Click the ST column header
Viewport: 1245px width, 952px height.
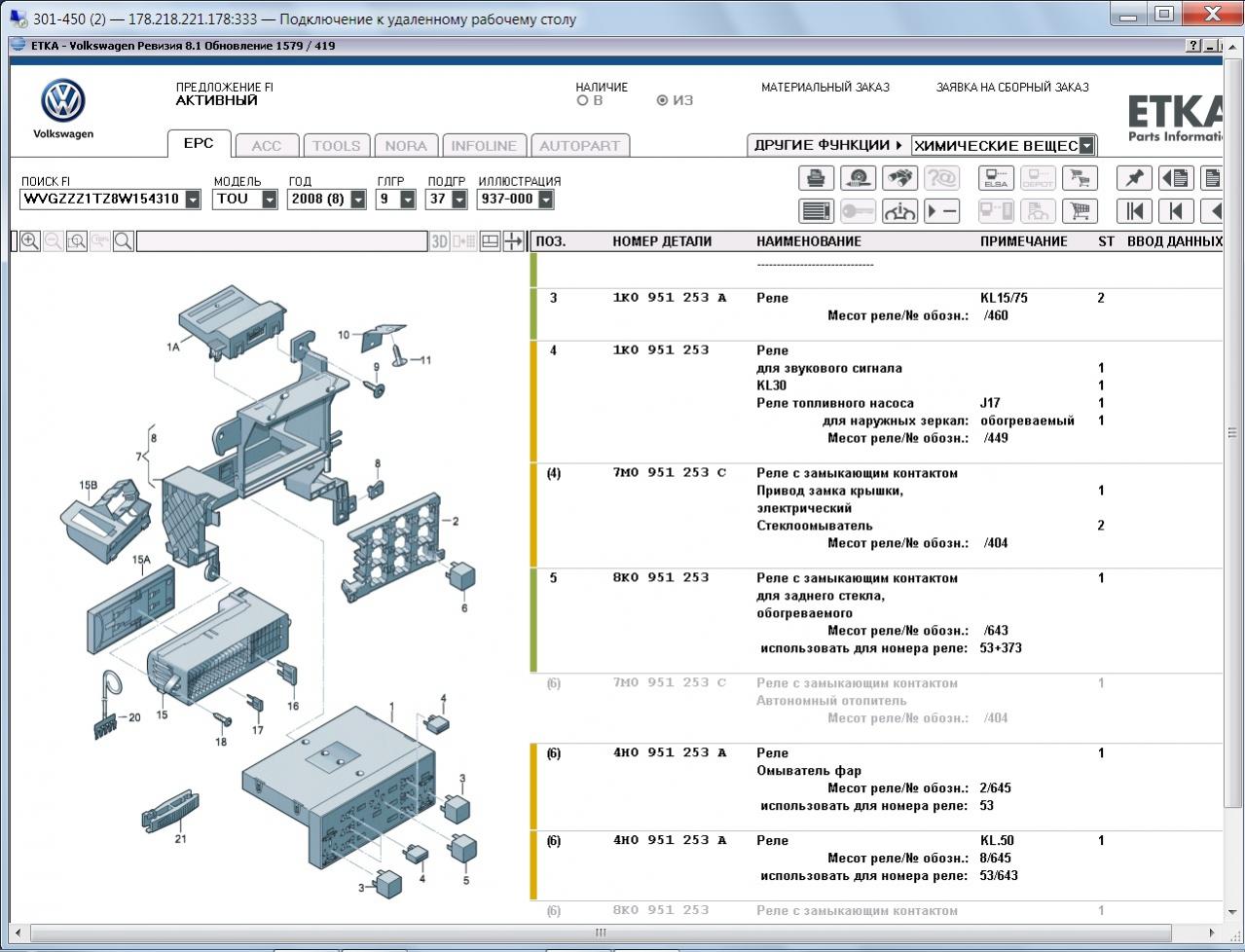(x=1106, y=241)
